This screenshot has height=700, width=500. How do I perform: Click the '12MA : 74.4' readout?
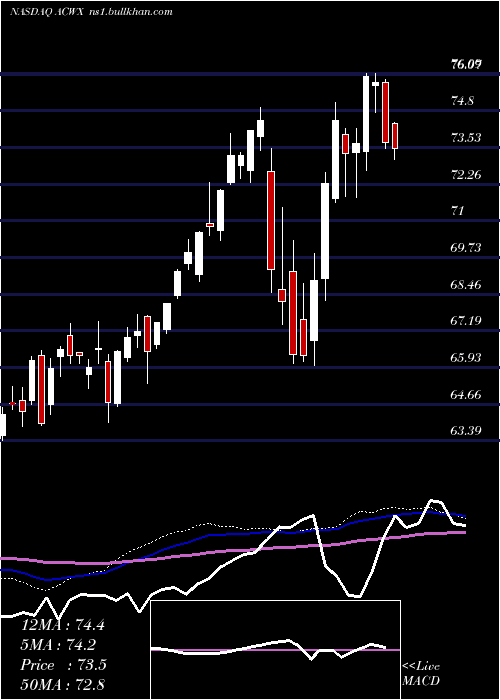[63, 625]
